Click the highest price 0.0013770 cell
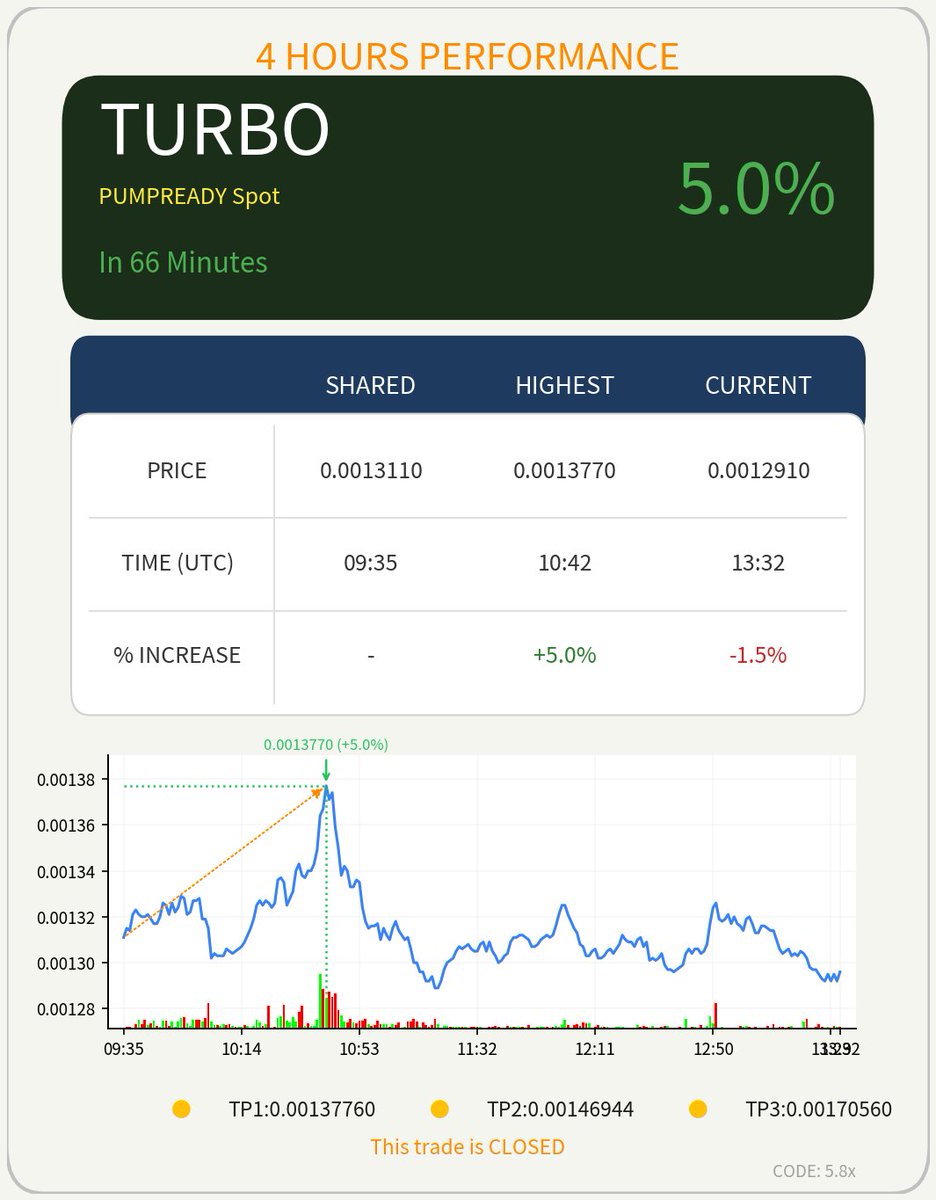 click(x=565, y=470)
